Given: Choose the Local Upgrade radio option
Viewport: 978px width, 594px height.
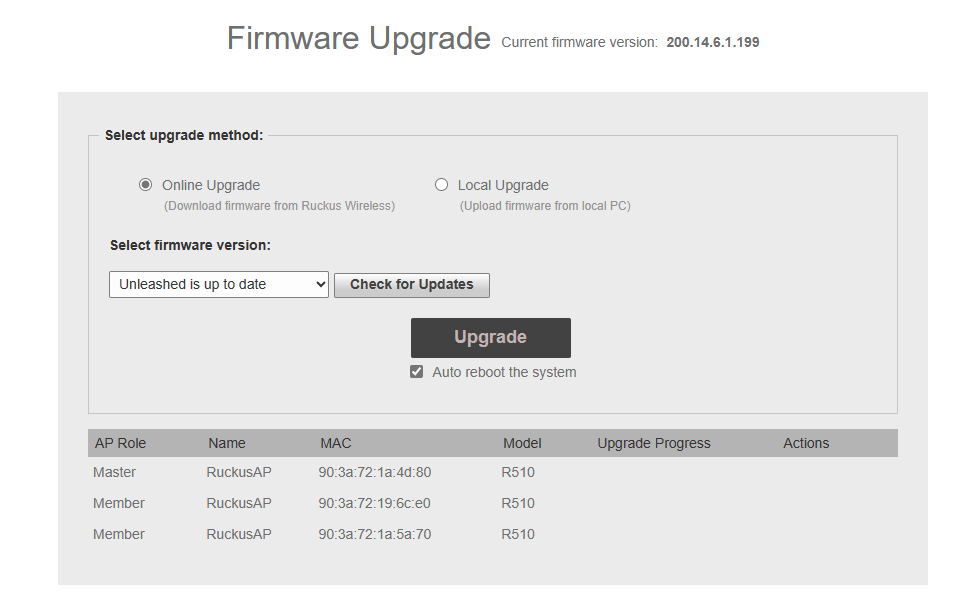Looking at the screenshot, I should coord(442,185).
